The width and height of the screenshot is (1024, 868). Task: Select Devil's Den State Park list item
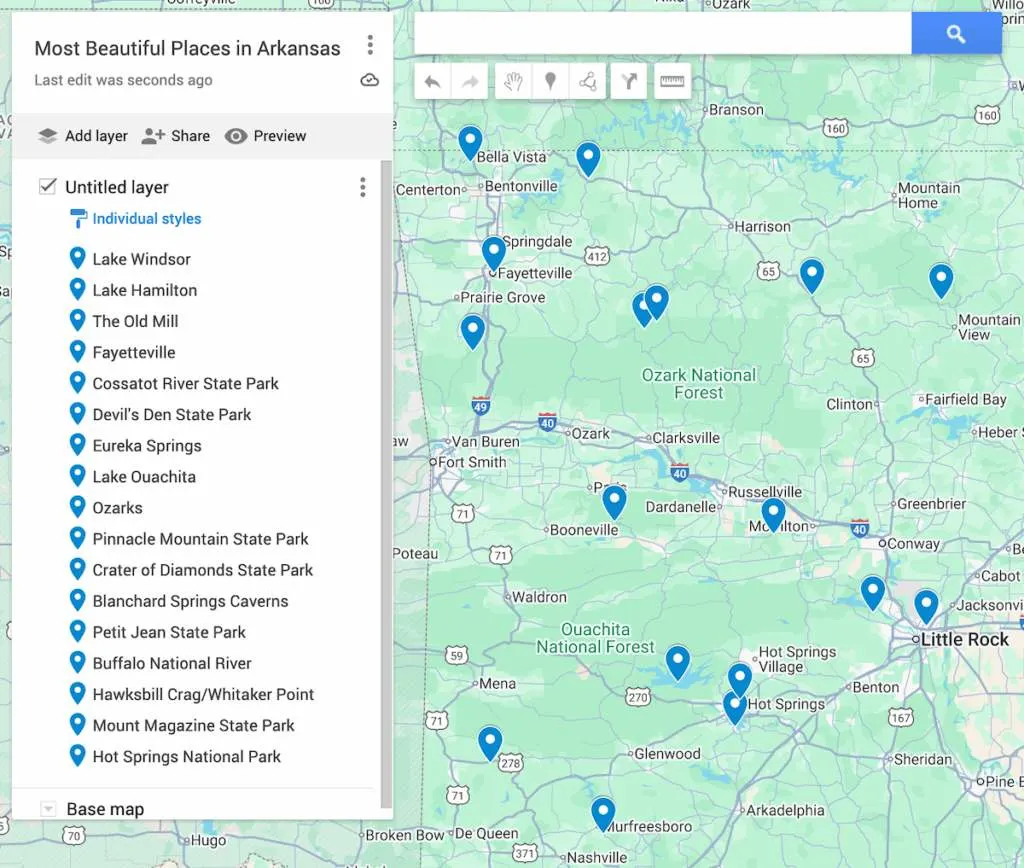click(x=172, y=415)
